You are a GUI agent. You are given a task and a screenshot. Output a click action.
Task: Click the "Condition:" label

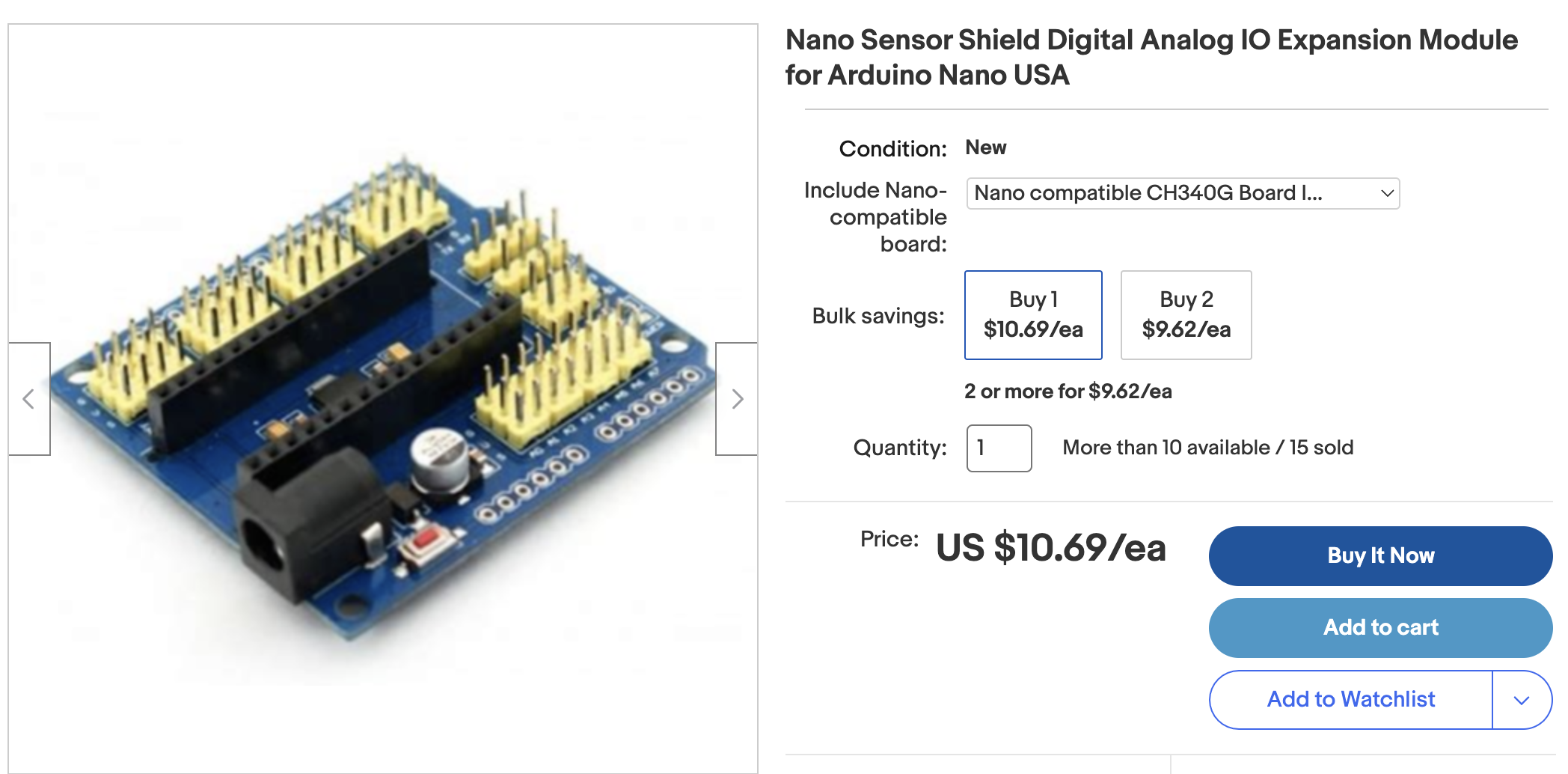892,149
